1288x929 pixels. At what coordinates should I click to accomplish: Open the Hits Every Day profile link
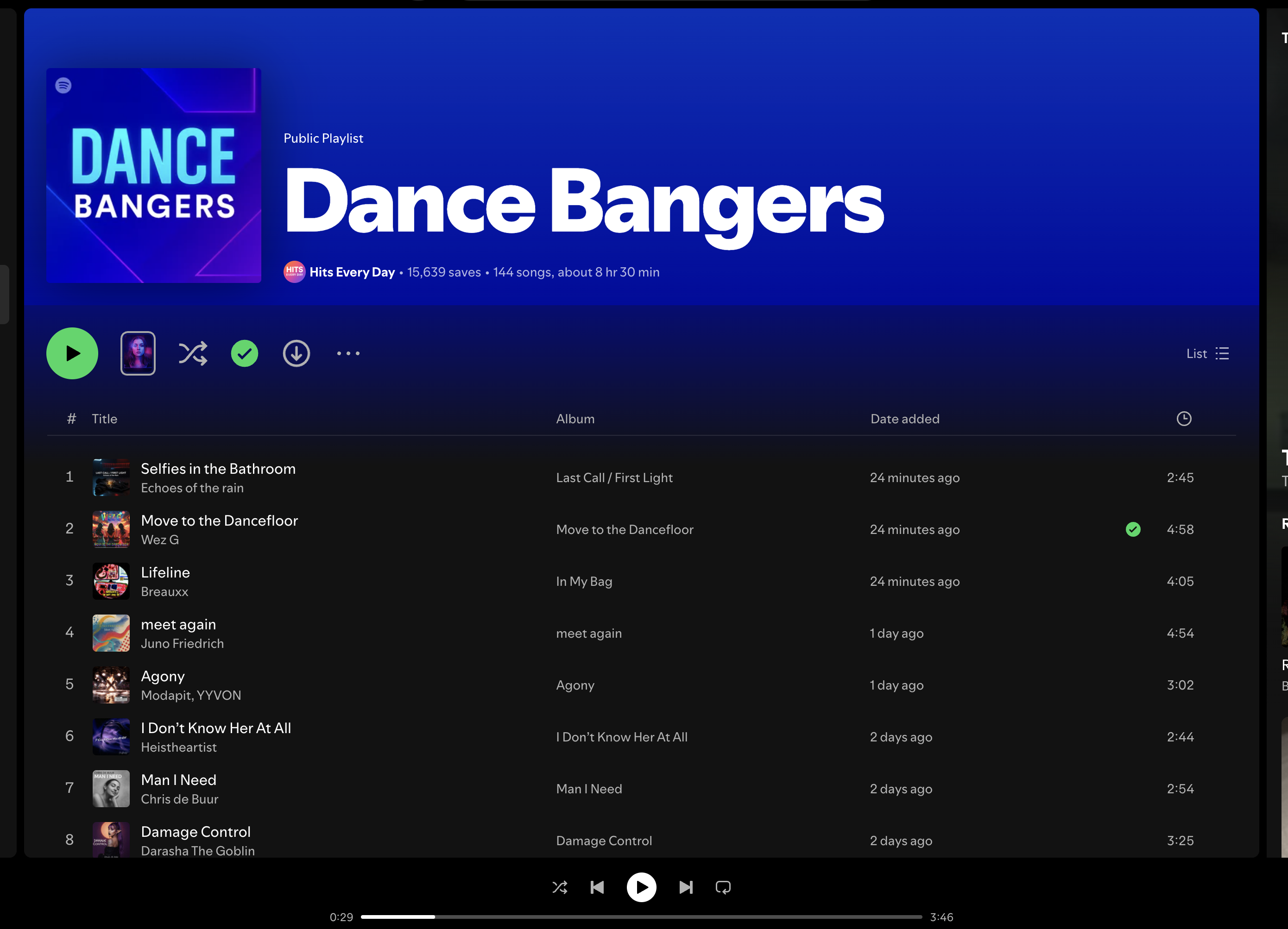click(352, 272)
